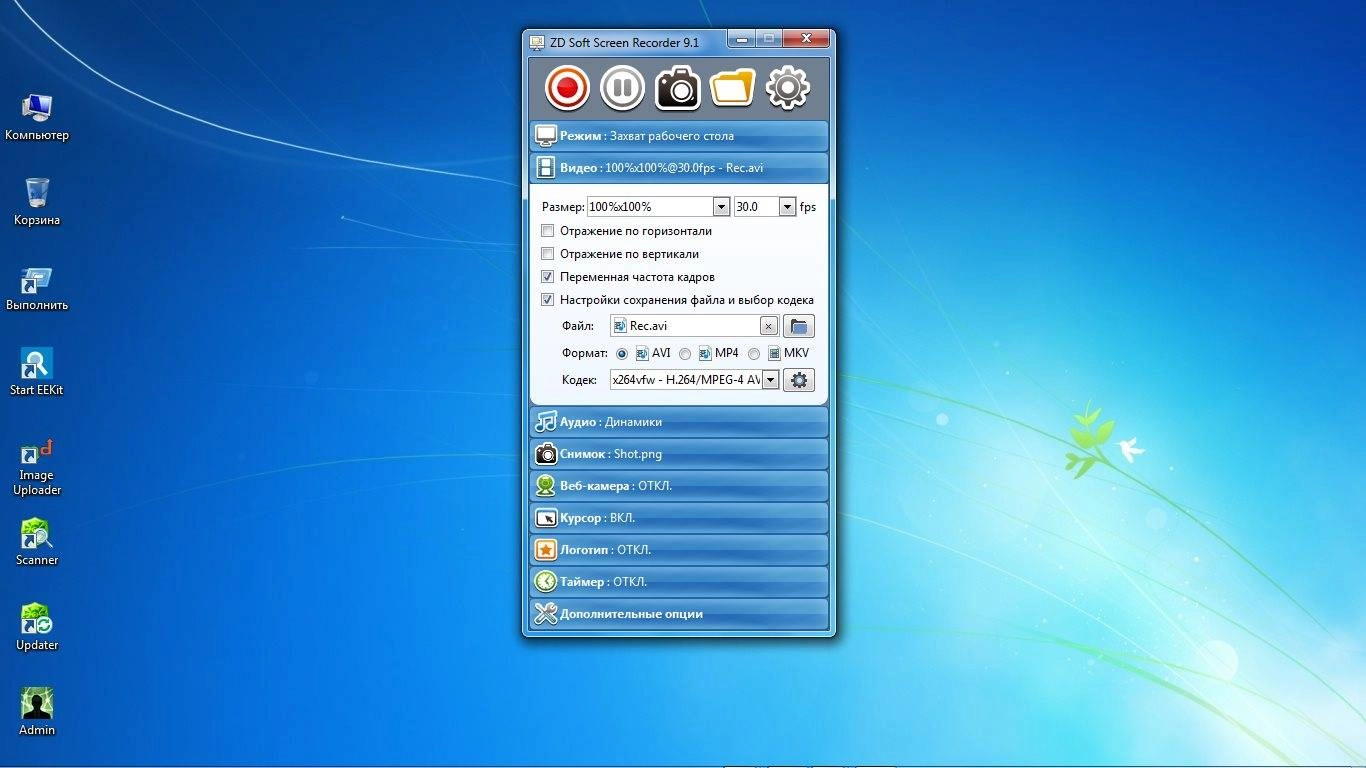
Task: Uncheck Настройки сохранения файла и выбор кодека
Action: click(x=547, y=300)
